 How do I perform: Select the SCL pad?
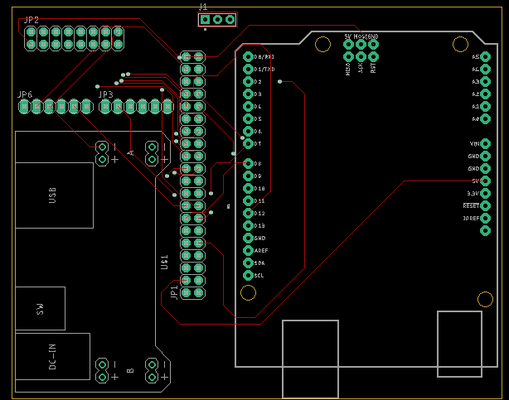tap(248, 275)
